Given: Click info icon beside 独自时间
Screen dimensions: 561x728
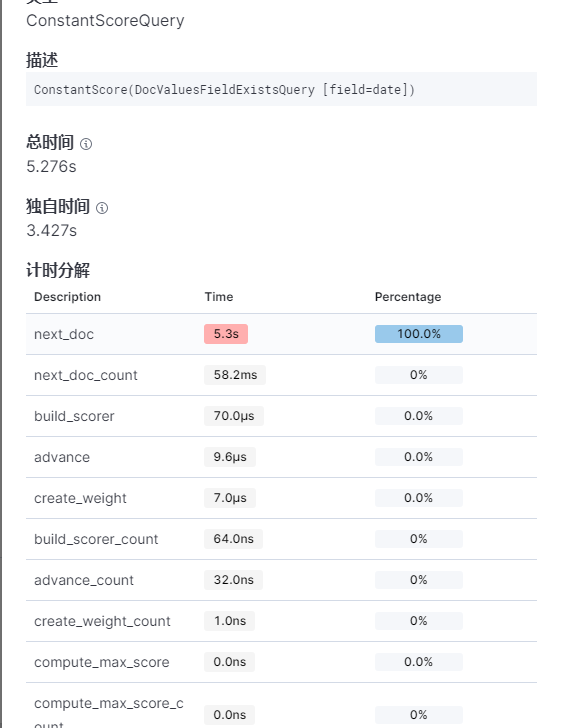Looking at the screenshot, I should click(x=102, y=208).
